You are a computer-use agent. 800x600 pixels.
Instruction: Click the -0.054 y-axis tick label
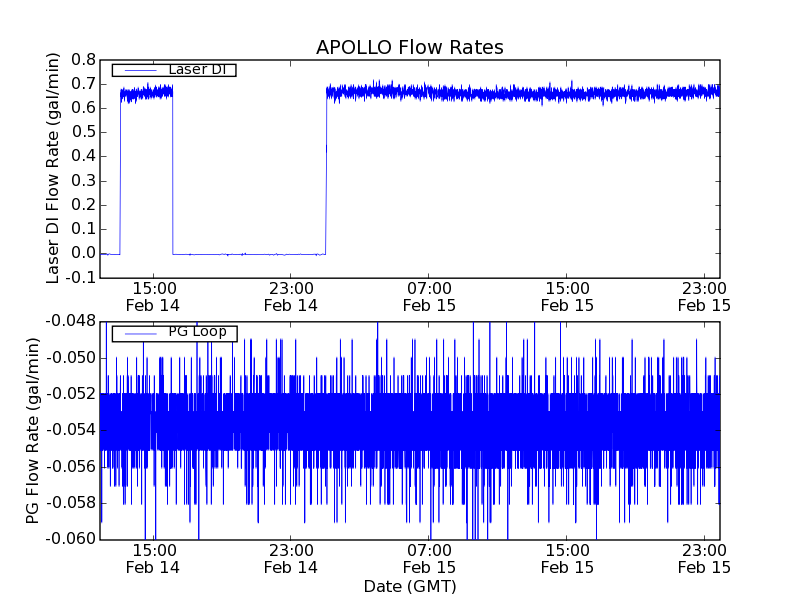pos(71,430)
